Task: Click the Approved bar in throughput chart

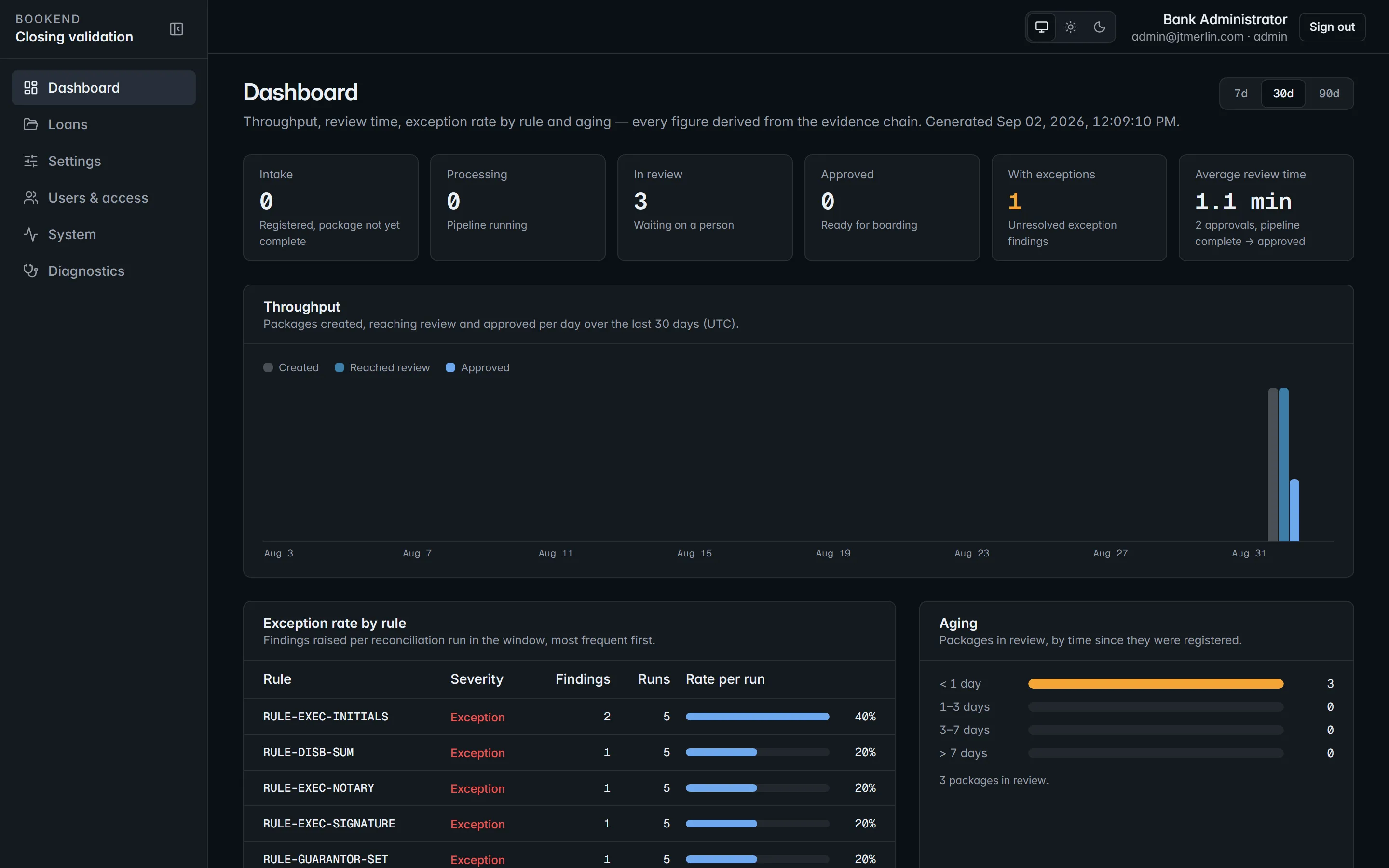Action: [x=1294, y=510]
